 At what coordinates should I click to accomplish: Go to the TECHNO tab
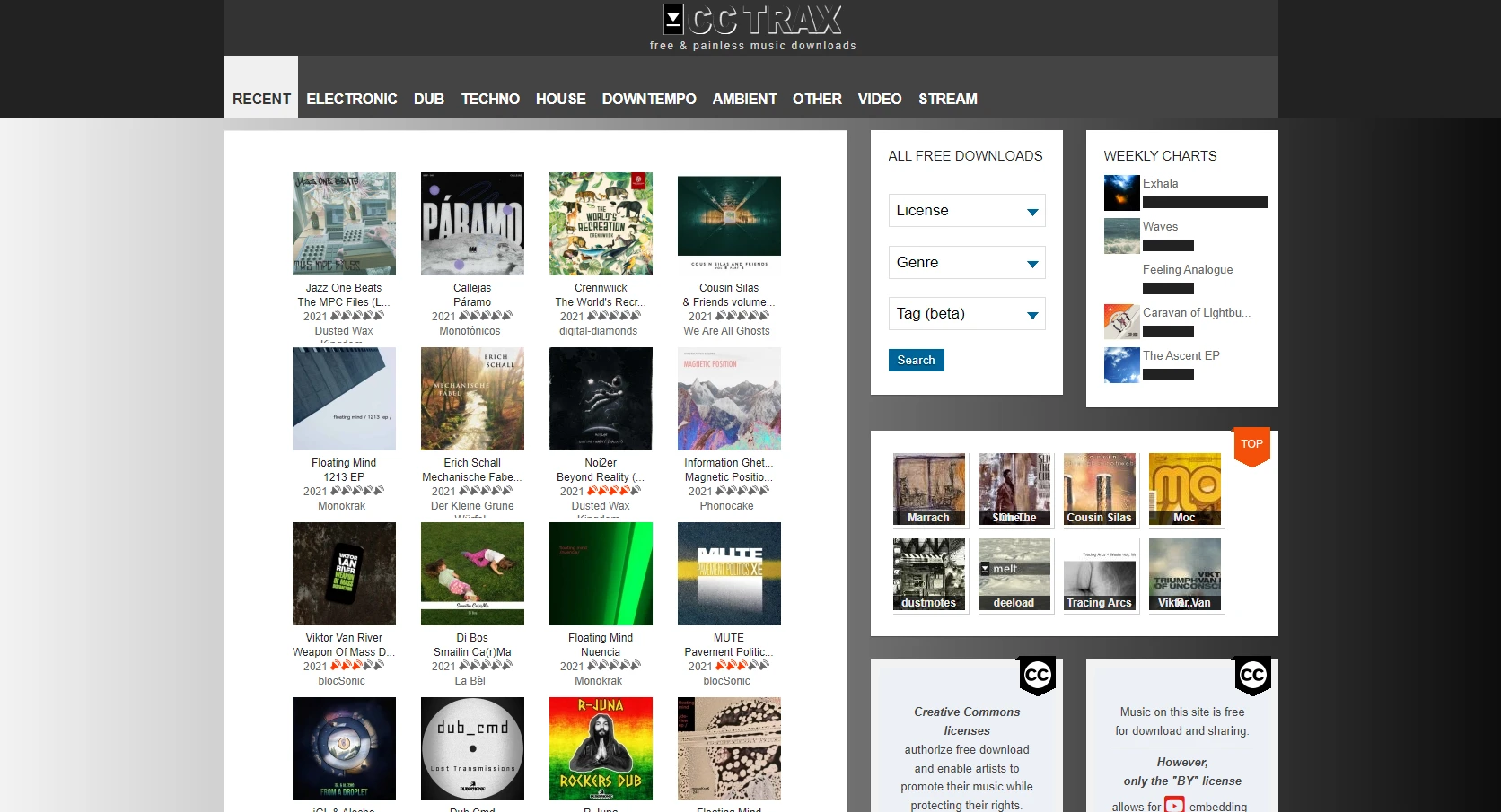490,99
